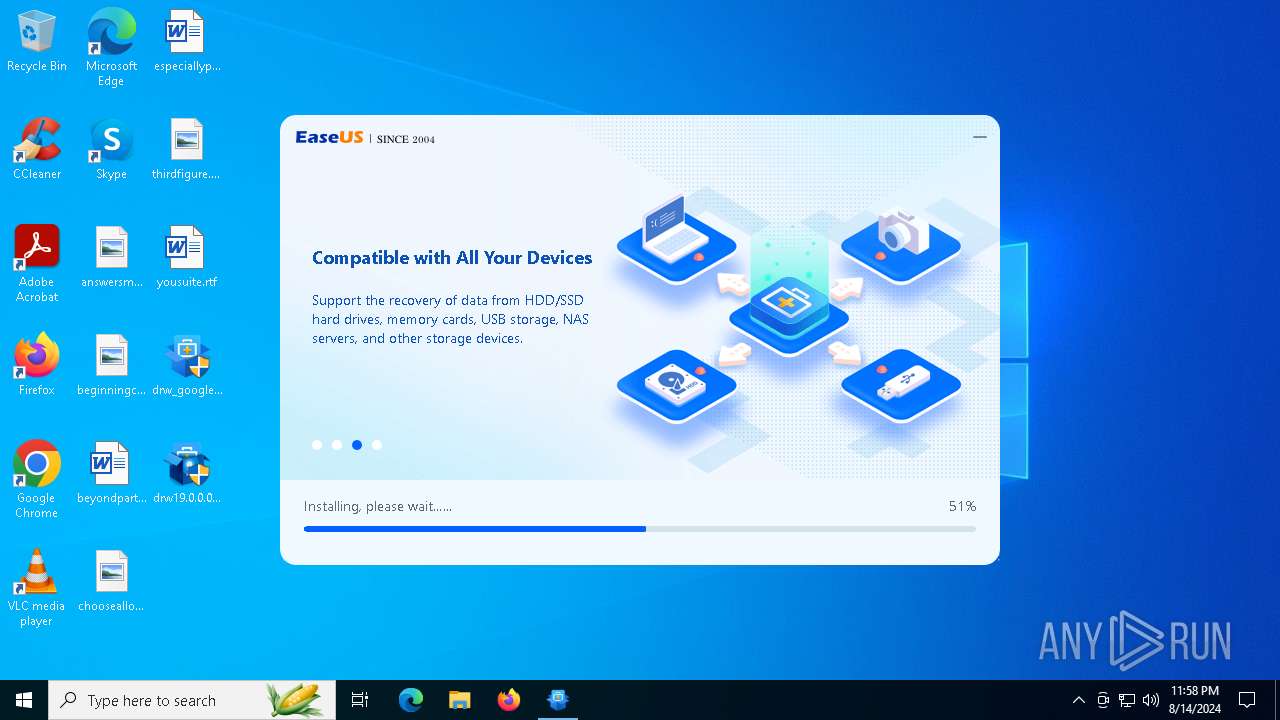This screenshot has height=720, width=1280.
Task: Open the CCleaner desktop shortcut
Action: coord(36,150)
